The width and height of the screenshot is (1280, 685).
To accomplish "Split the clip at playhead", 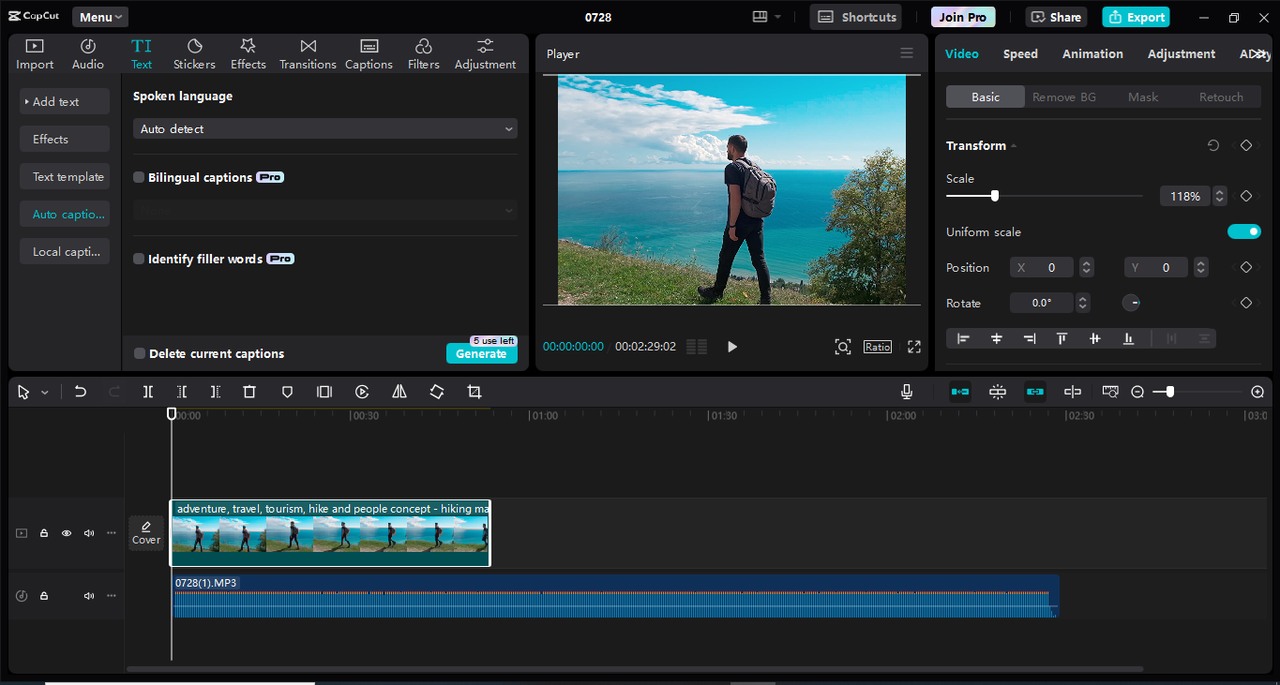I will pyautogui.click(x=148, y=392).
